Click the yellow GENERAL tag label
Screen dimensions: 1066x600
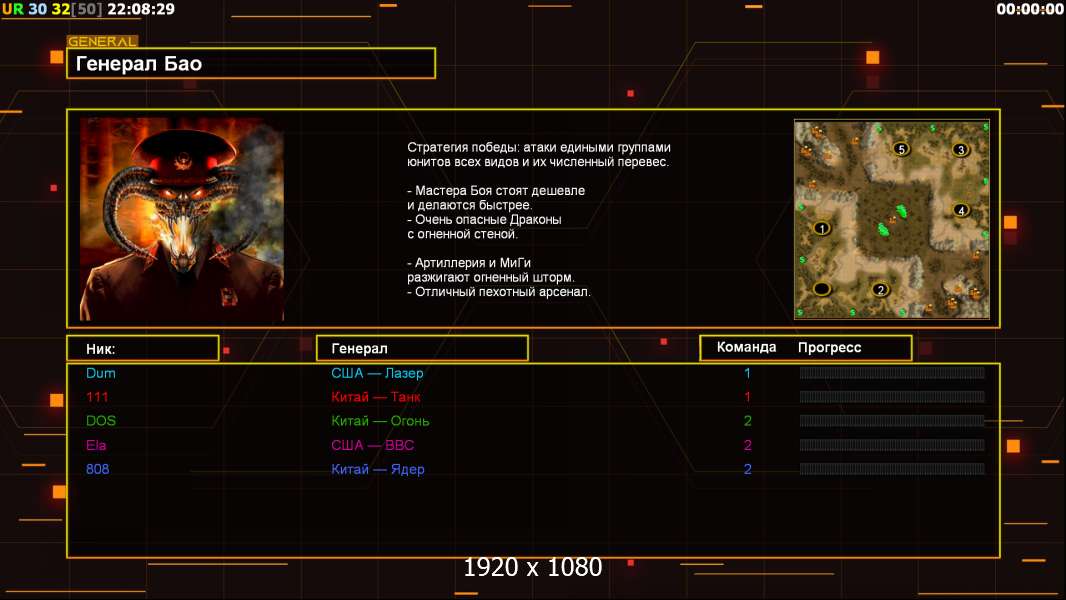click(x=102, y=41)
